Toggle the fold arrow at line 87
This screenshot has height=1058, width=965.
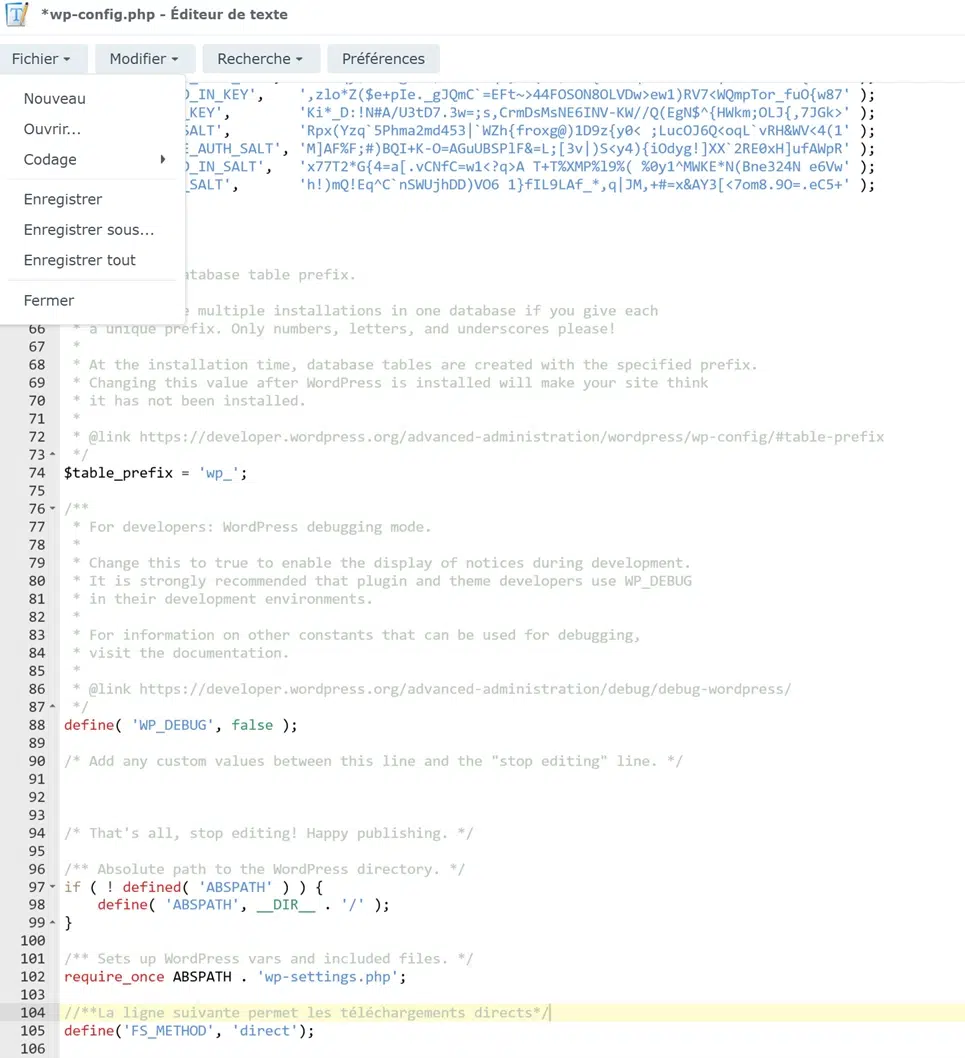(52, 707)
